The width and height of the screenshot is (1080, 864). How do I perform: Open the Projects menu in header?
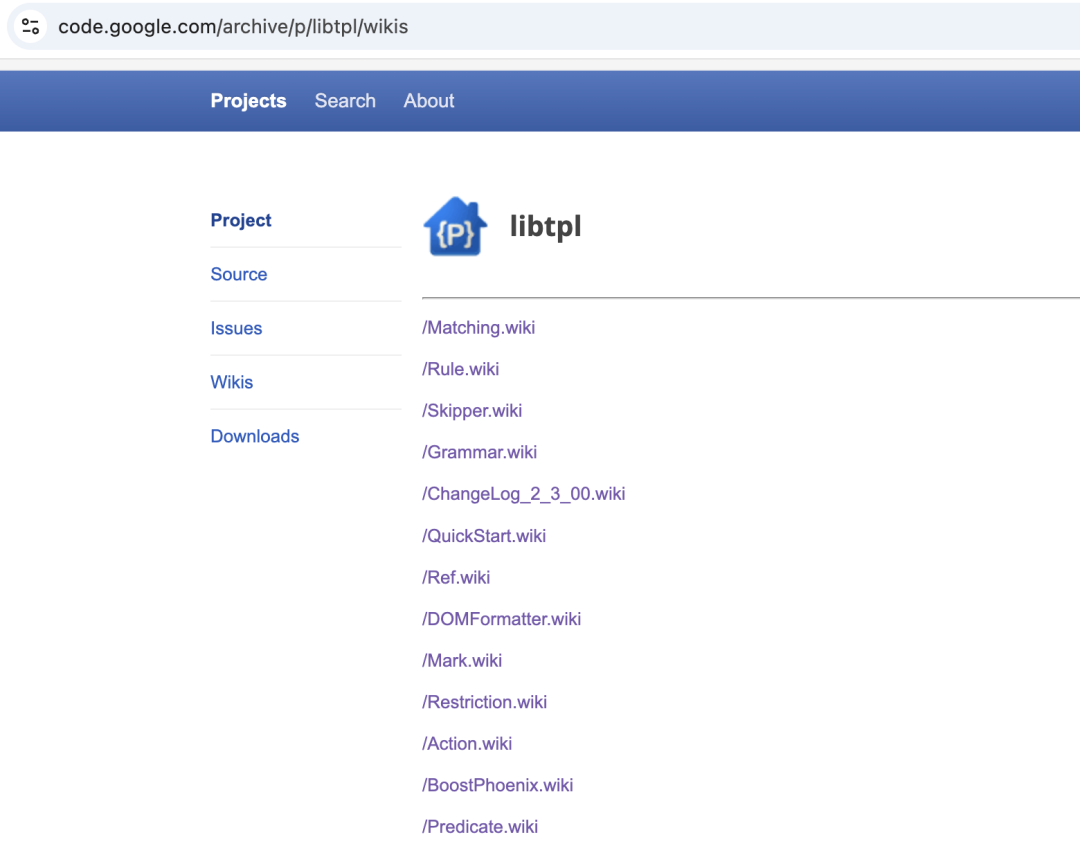click(248, 101)
